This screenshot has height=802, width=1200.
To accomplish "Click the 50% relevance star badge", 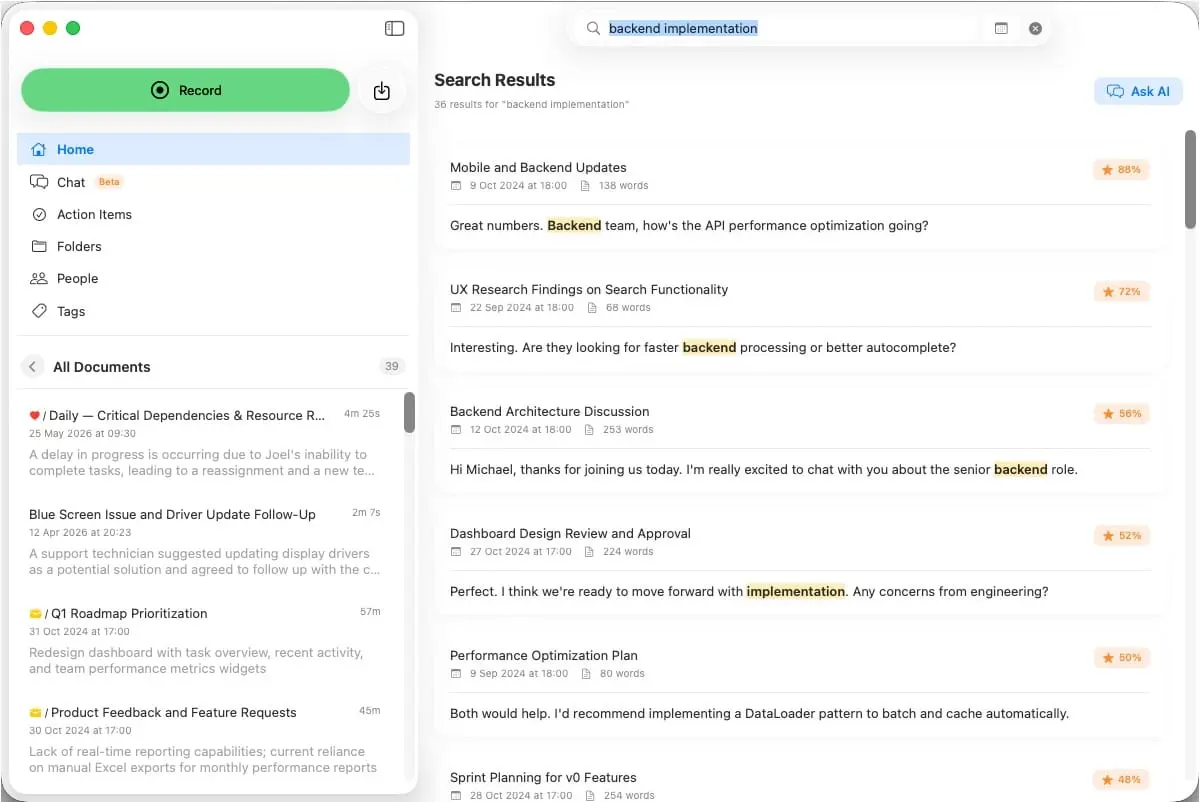I will [x=1121, y=658].
